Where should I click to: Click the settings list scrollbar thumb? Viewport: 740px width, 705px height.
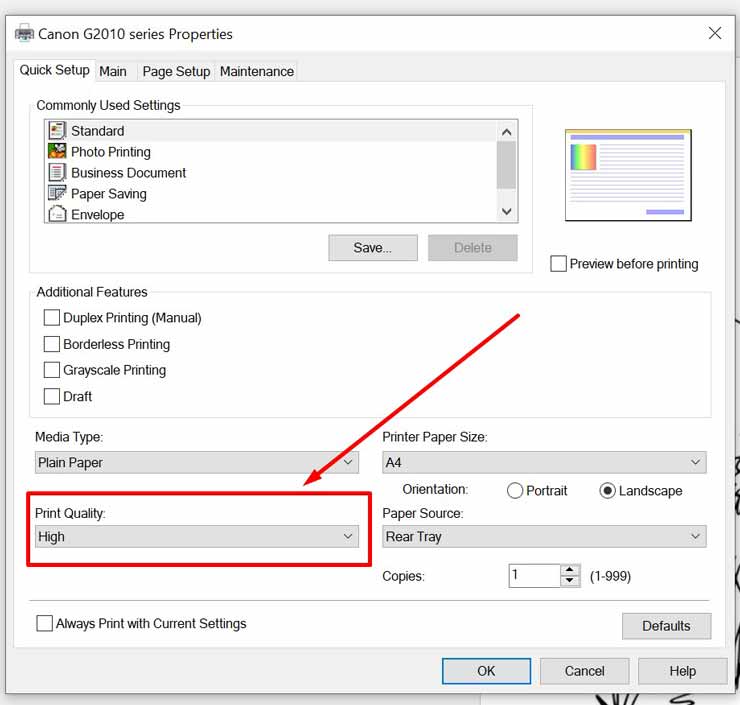click(507, 165)
